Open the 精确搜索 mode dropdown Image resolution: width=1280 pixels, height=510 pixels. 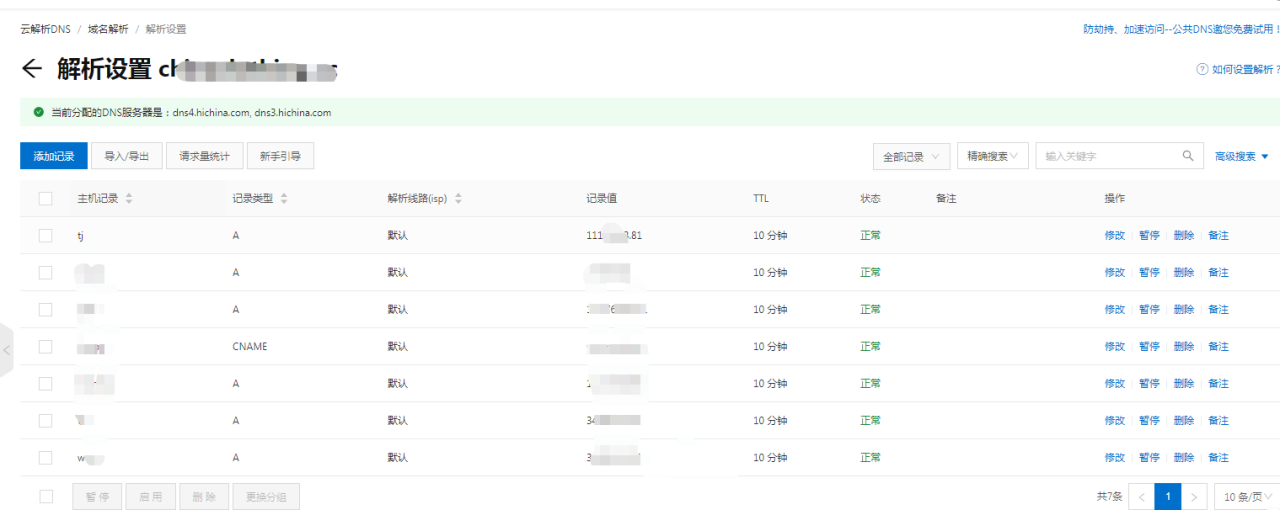tap(992, 156)
